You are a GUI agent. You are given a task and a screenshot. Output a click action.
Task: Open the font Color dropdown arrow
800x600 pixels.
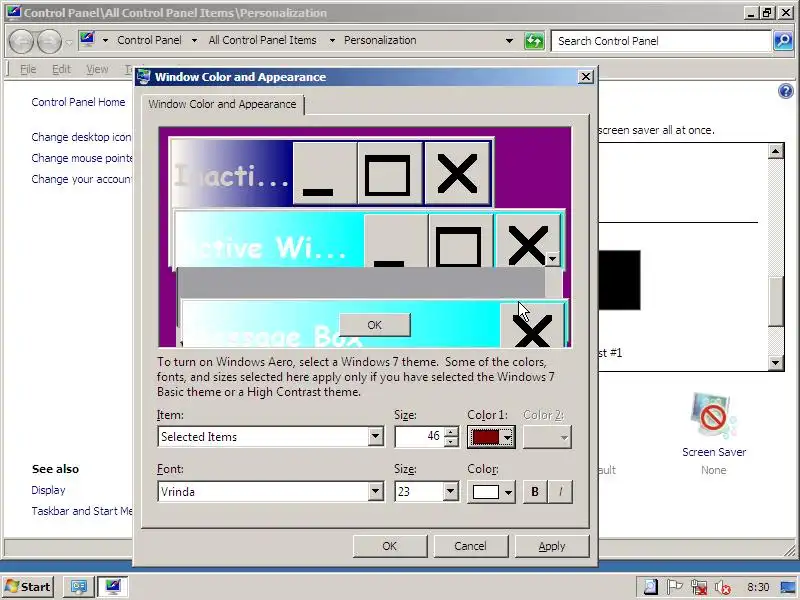508,492
